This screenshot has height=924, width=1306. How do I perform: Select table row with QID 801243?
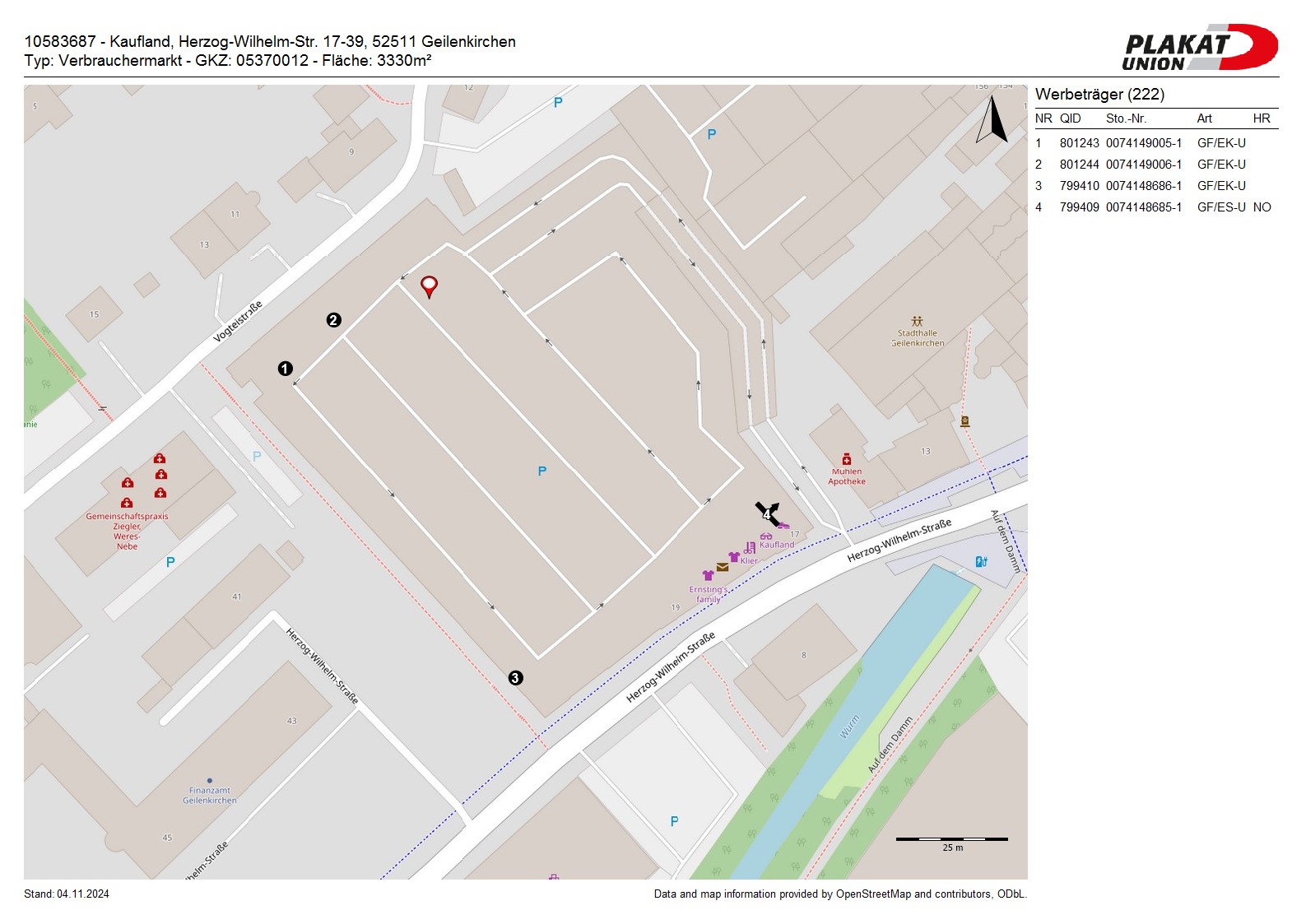coord(1155,143)
